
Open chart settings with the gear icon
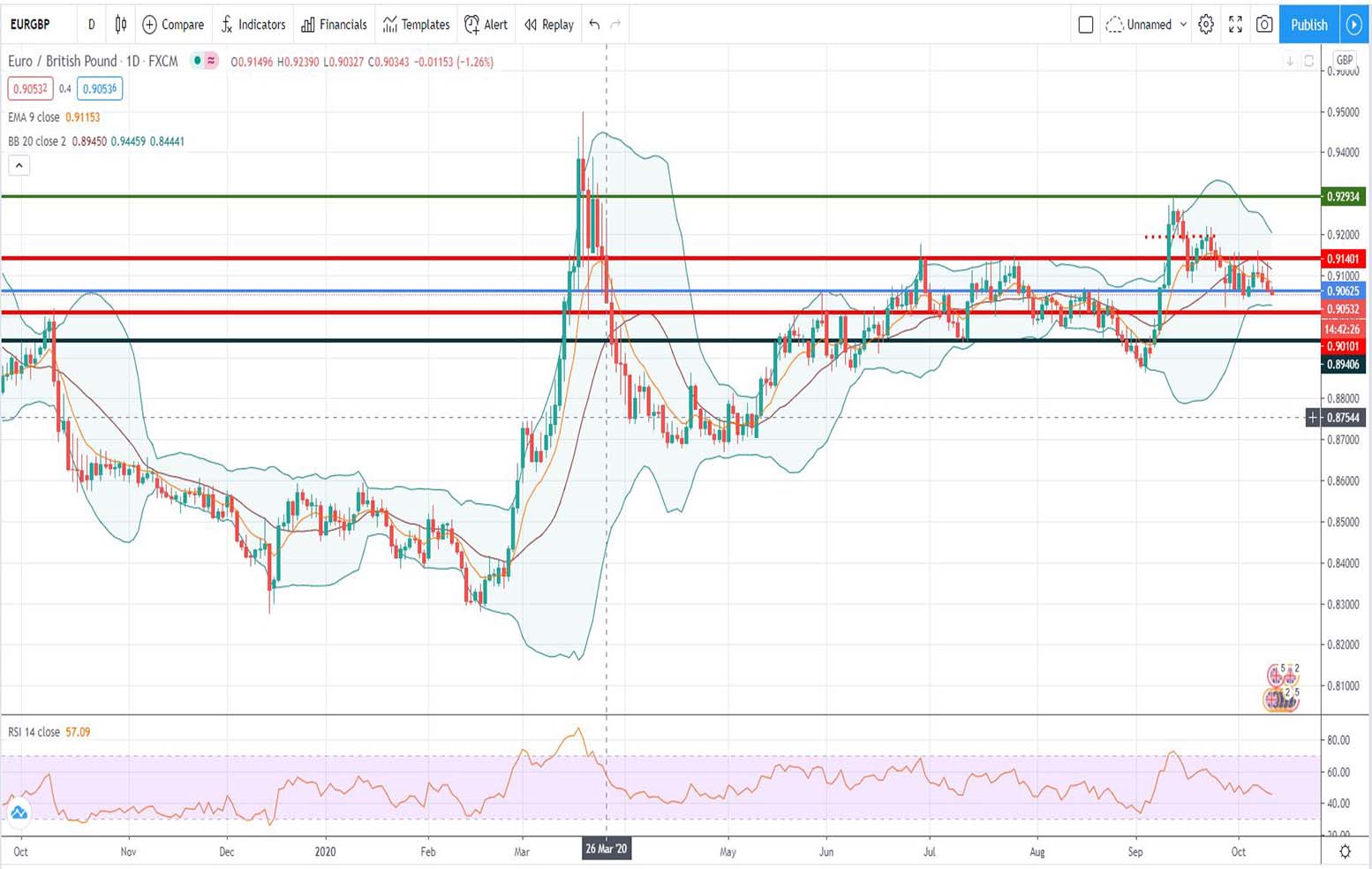[x=1206, y=25]
